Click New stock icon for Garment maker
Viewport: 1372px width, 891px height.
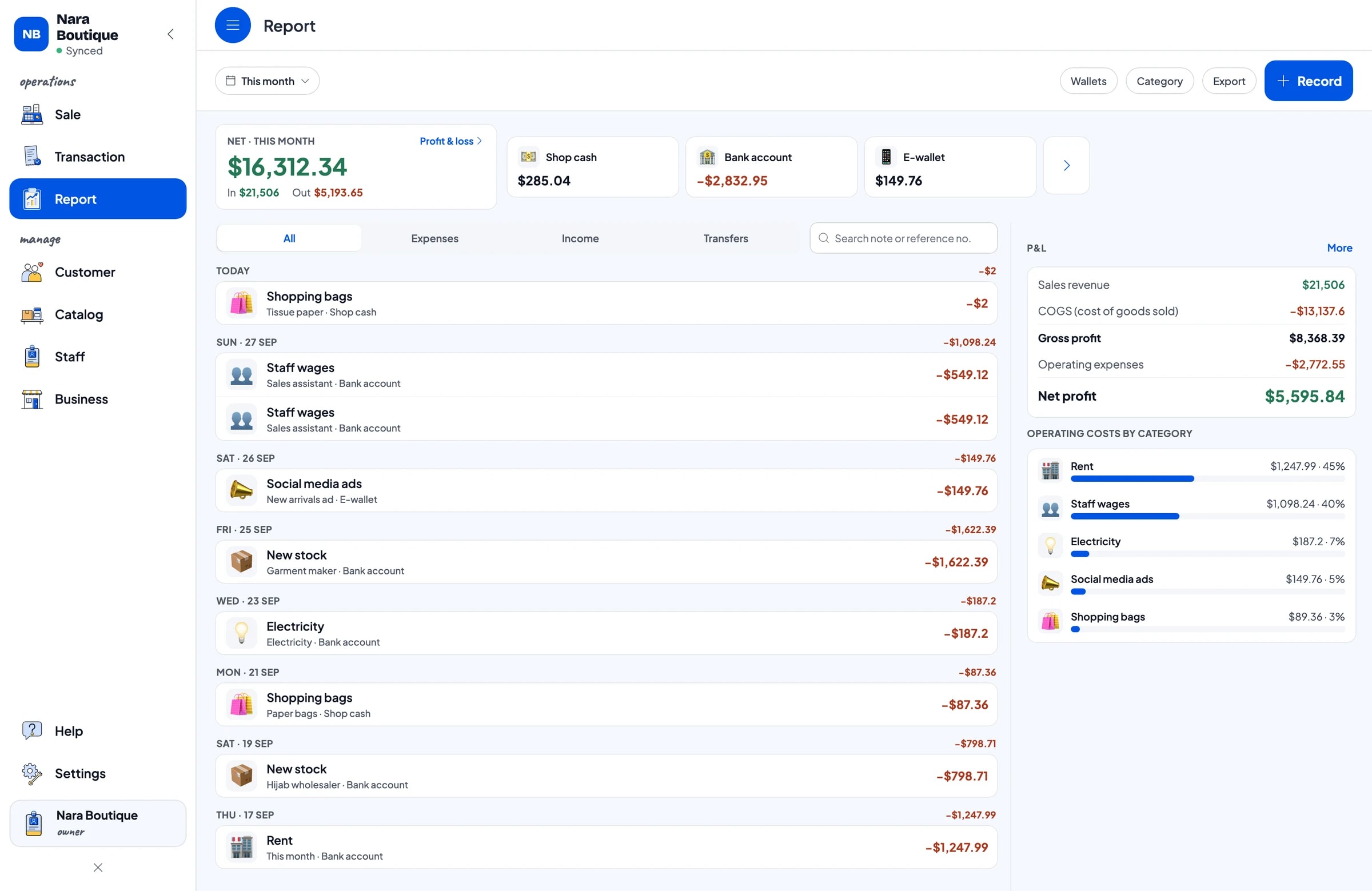(242, 562)
